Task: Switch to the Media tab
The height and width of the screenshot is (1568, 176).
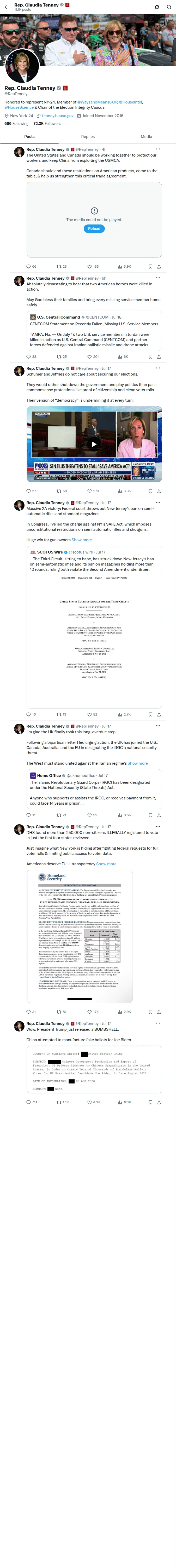Action: click(146, 136)
